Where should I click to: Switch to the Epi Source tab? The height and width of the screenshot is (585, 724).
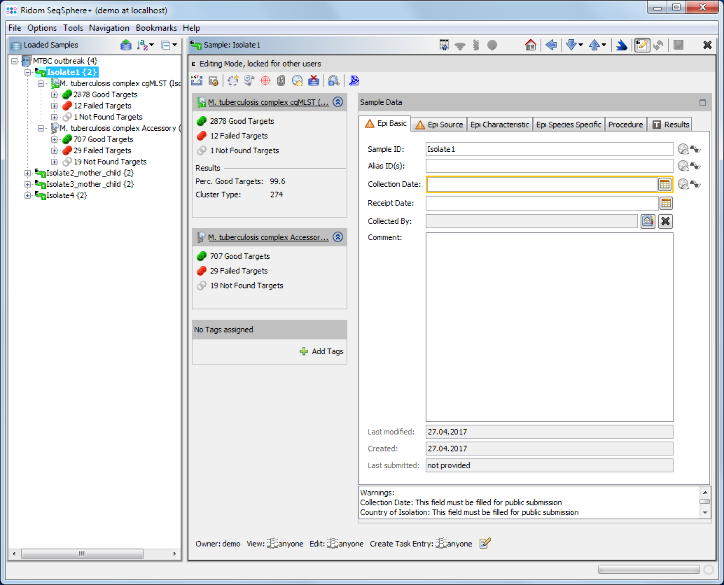click(x=439, y=125)
